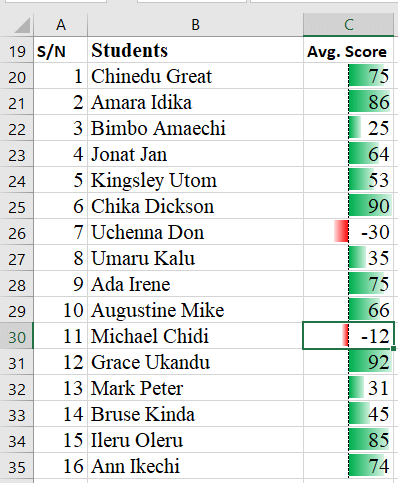Click the Students header cell

[195, 50]
